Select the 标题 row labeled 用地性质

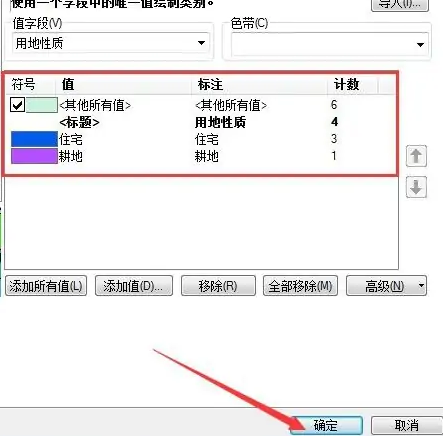coord(200,122)
